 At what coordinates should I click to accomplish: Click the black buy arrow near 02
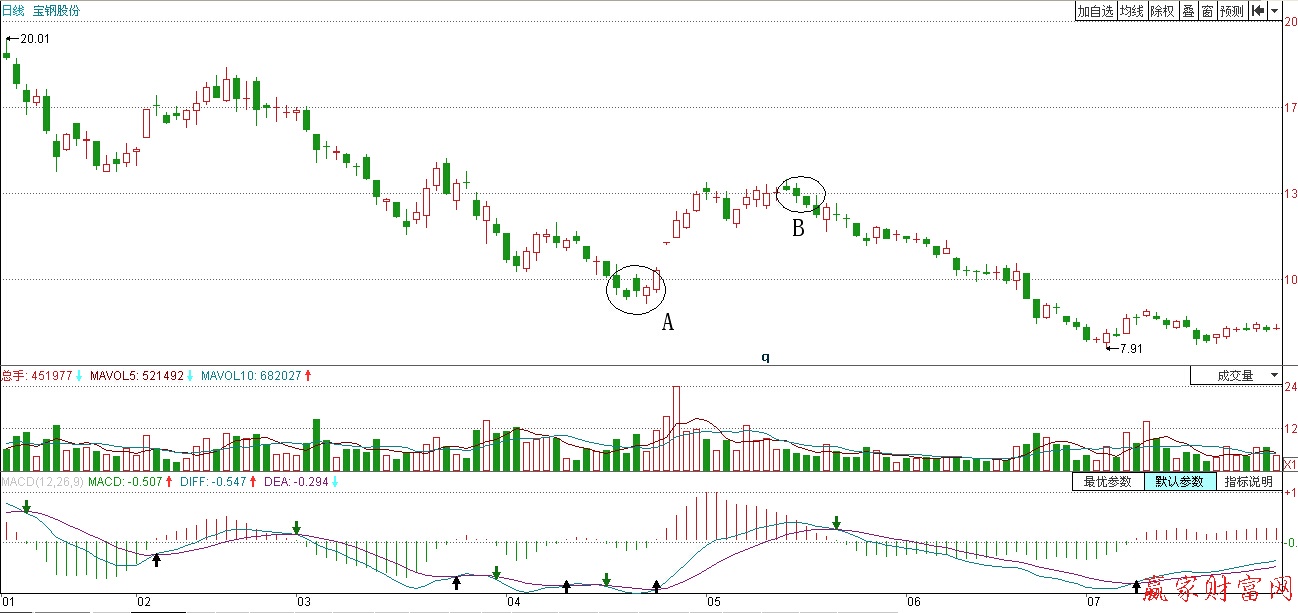[x=156, y=560]
